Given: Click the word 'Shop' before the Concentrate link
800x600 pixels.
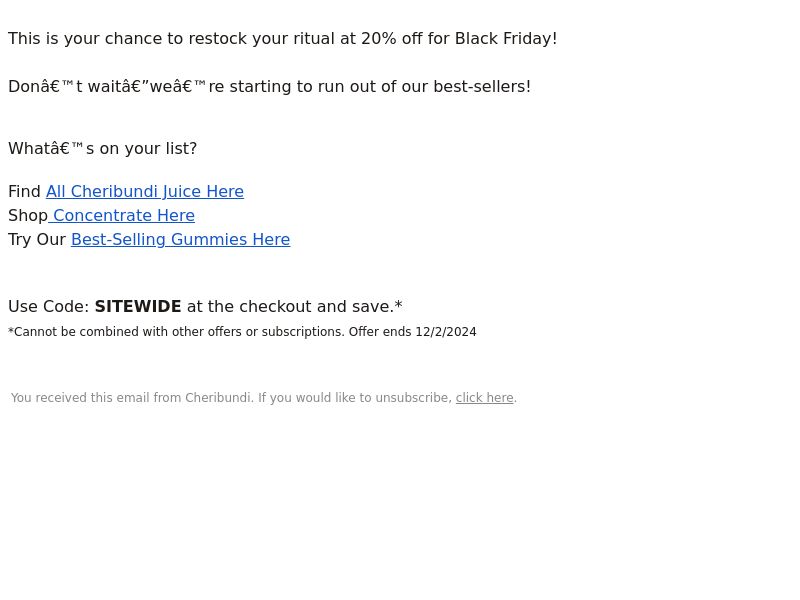Looking at the screenshot, I should pyautogui.click(x=28, y=215).
